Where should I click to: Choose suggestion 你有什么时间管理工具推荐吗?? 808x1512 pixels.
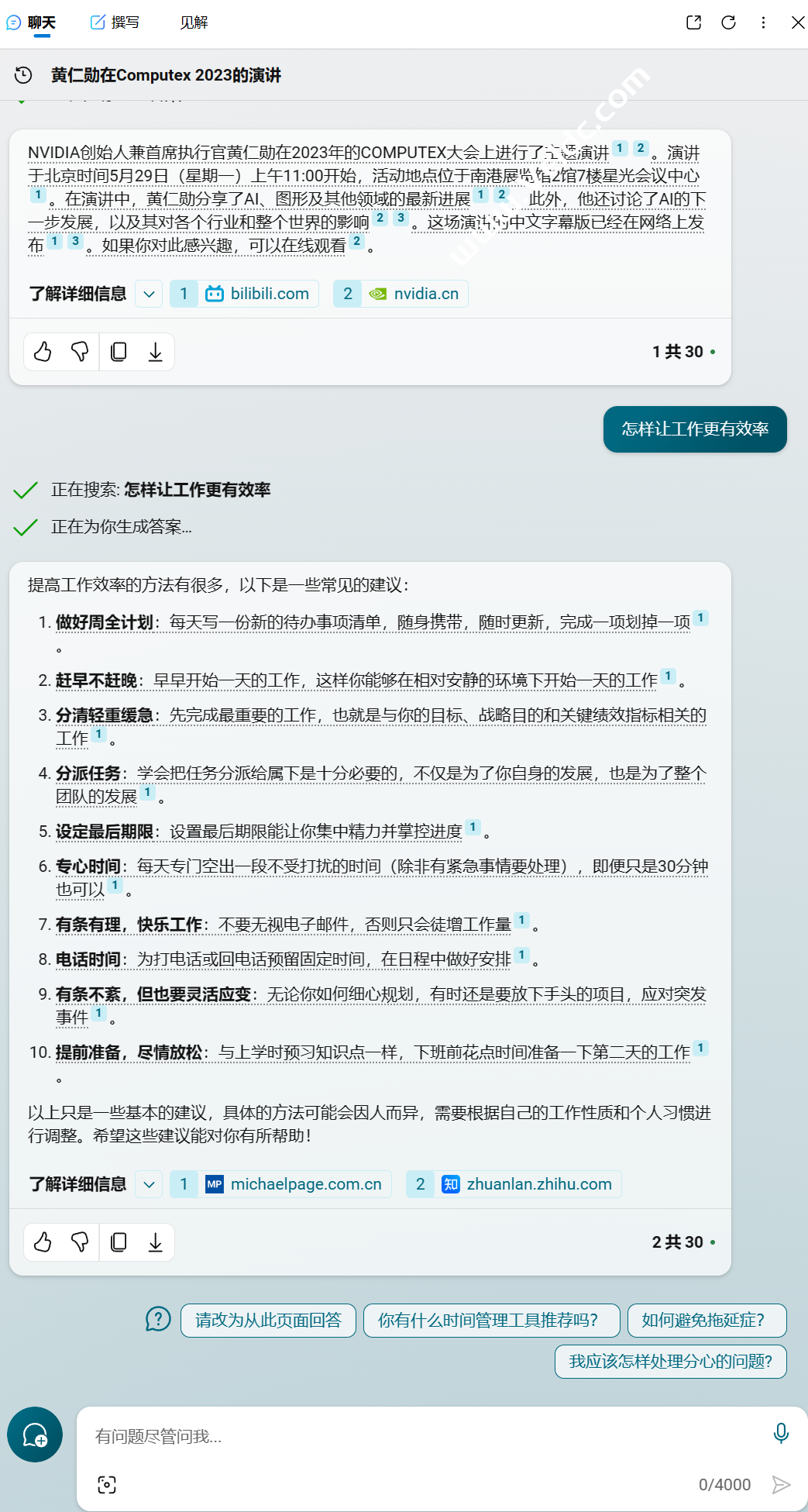[492, 1321]
